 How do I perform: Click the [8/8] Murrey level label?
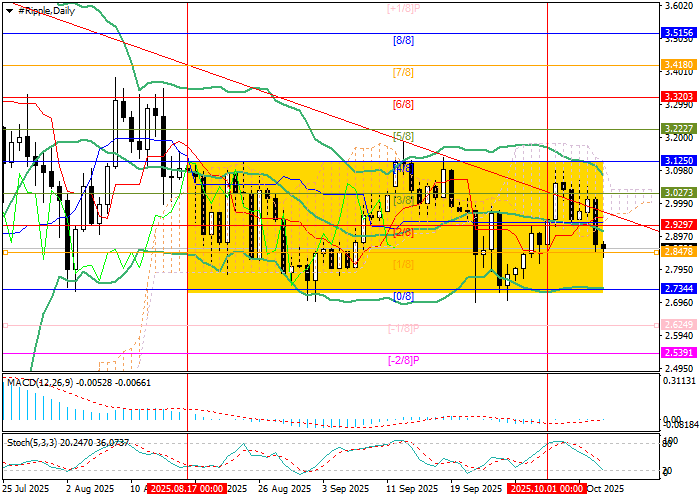[x=403, y=41]
